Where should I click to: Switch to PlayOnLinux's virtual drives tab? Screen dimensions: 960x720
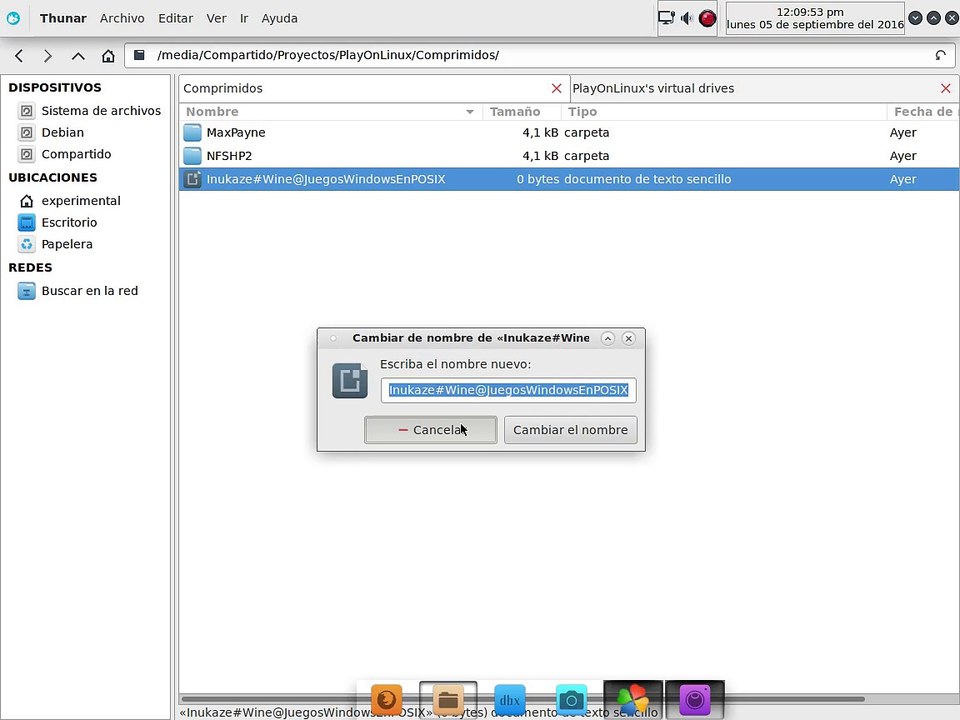pos(753,88)
